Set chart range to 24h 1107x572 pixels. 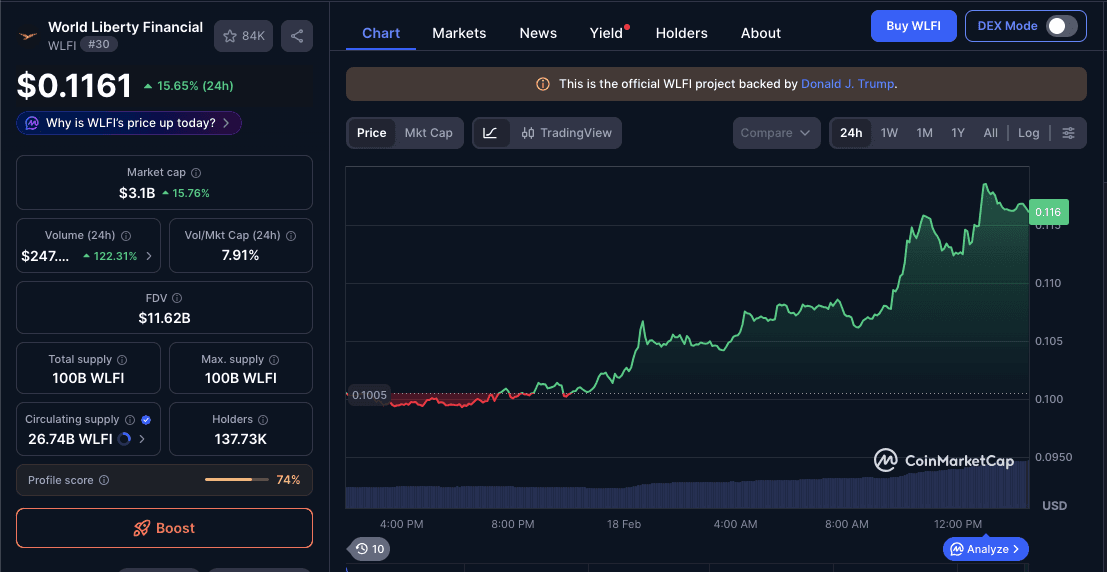click(851, 133)
